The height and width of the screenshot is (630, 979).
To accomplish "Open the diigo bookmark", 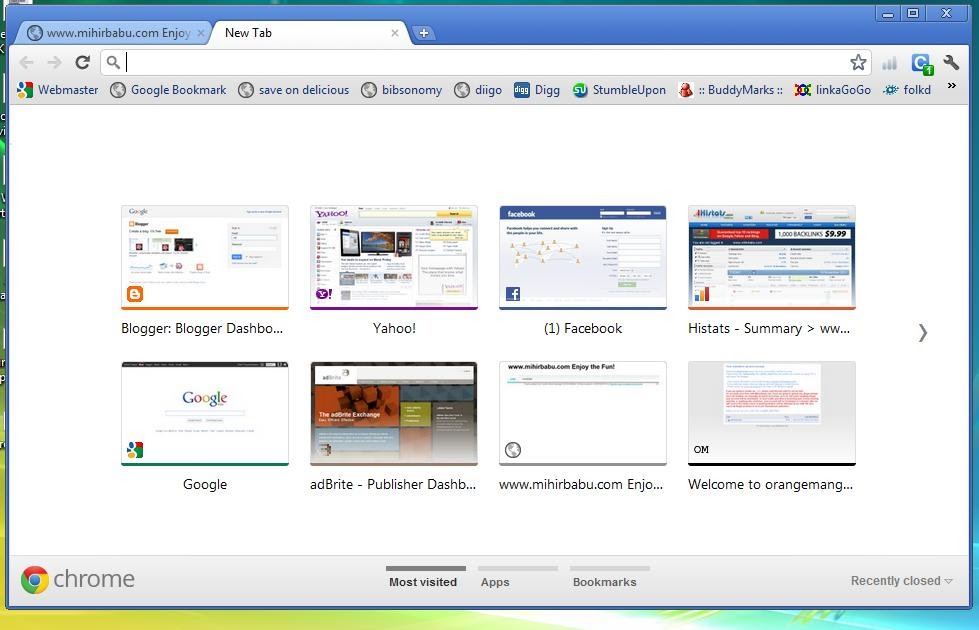I will 478,90.
